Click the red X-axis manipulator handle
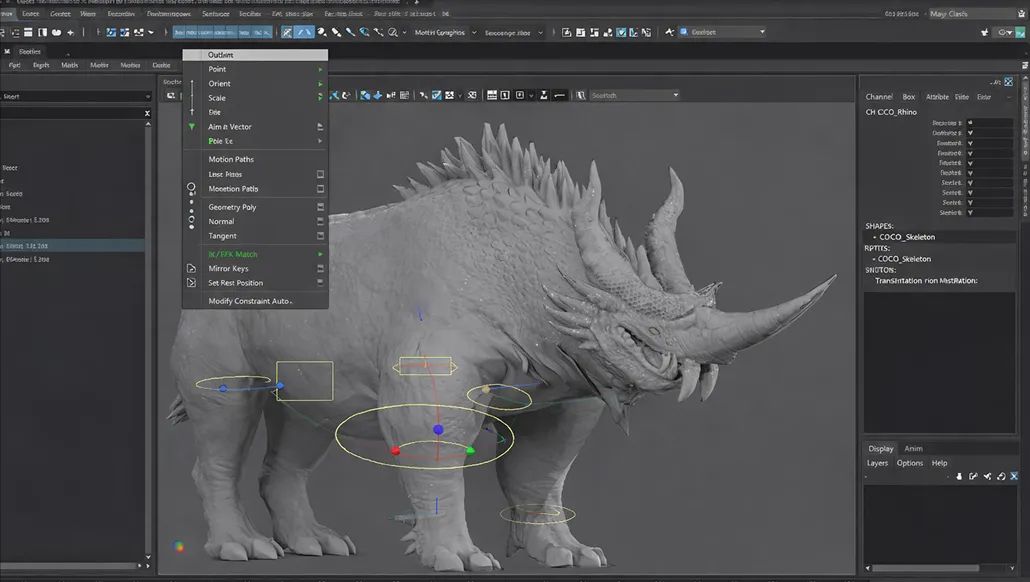 pyautogui.click(x=395, y=451)
